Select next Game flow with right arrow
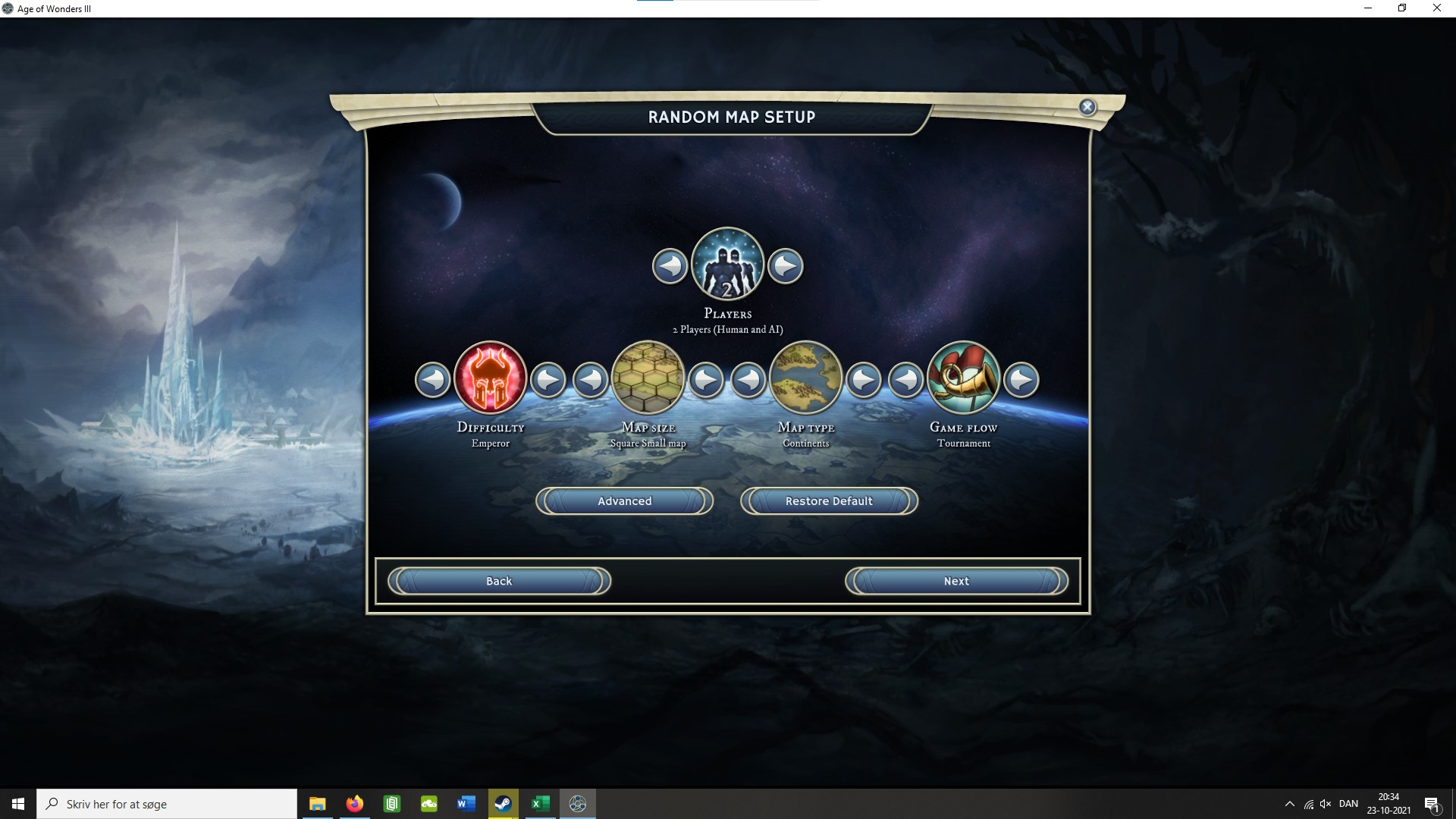1456x819 pixels. (x=1021, y=380)
